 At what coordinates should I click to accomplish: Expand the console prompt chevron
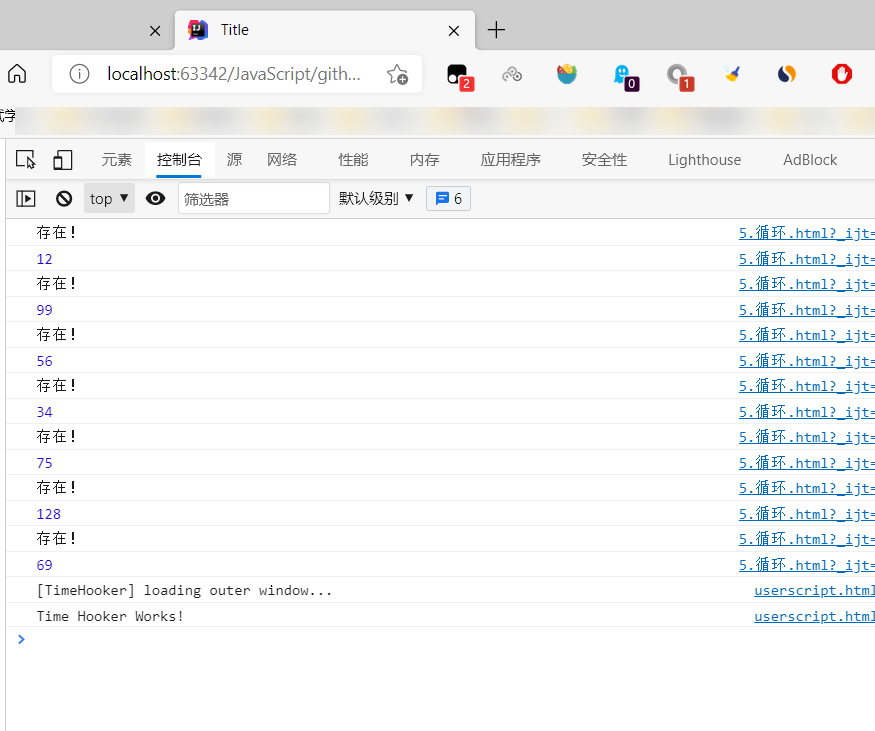click(x=21, y=639)
